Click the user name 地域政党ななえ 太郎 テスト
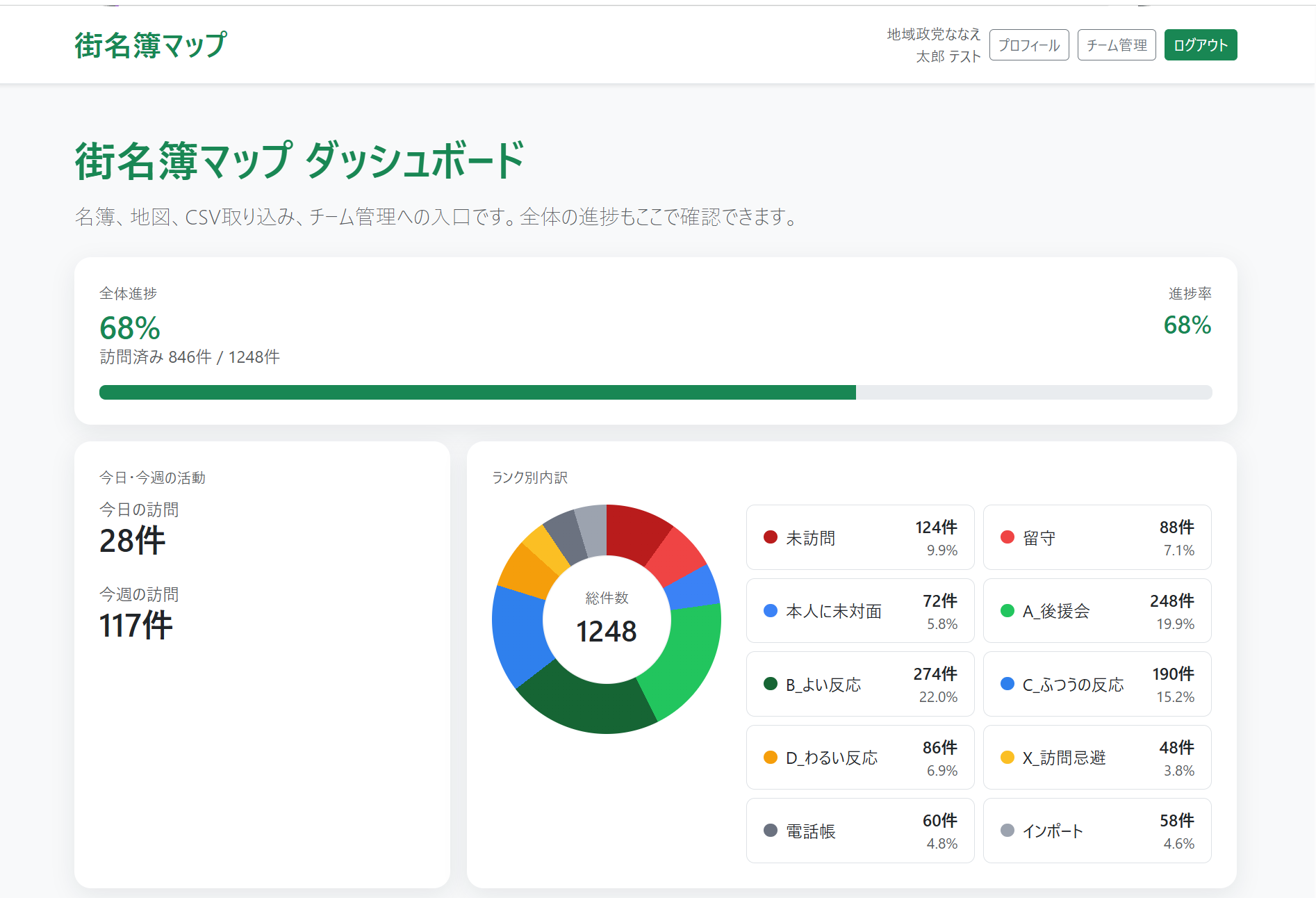This screenshot has height=898, width=1316. click(933, 45)
